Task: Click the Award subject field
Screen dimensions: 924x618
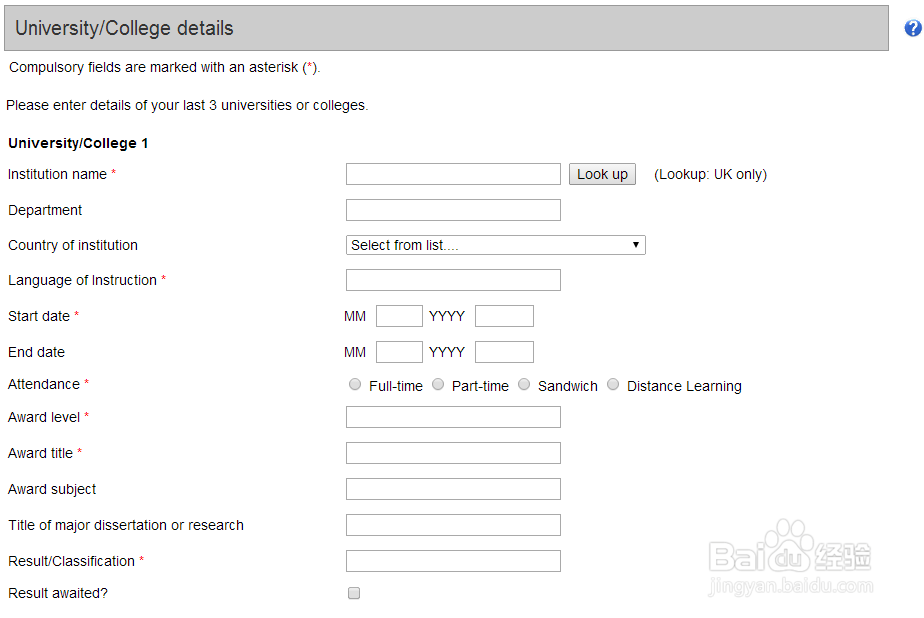Action: pyautogui.click(x=453, y=489)
